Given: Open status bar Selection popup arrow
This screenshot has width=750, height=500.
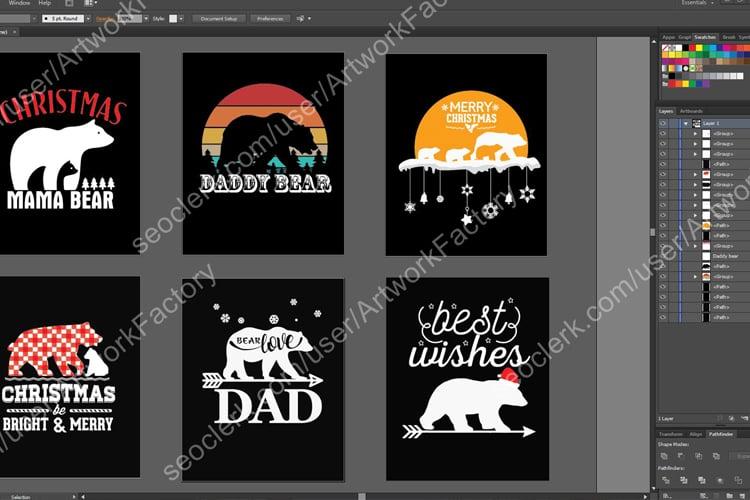Looking at the screenshot, I should pyautogui.click(x=74, y=497).
